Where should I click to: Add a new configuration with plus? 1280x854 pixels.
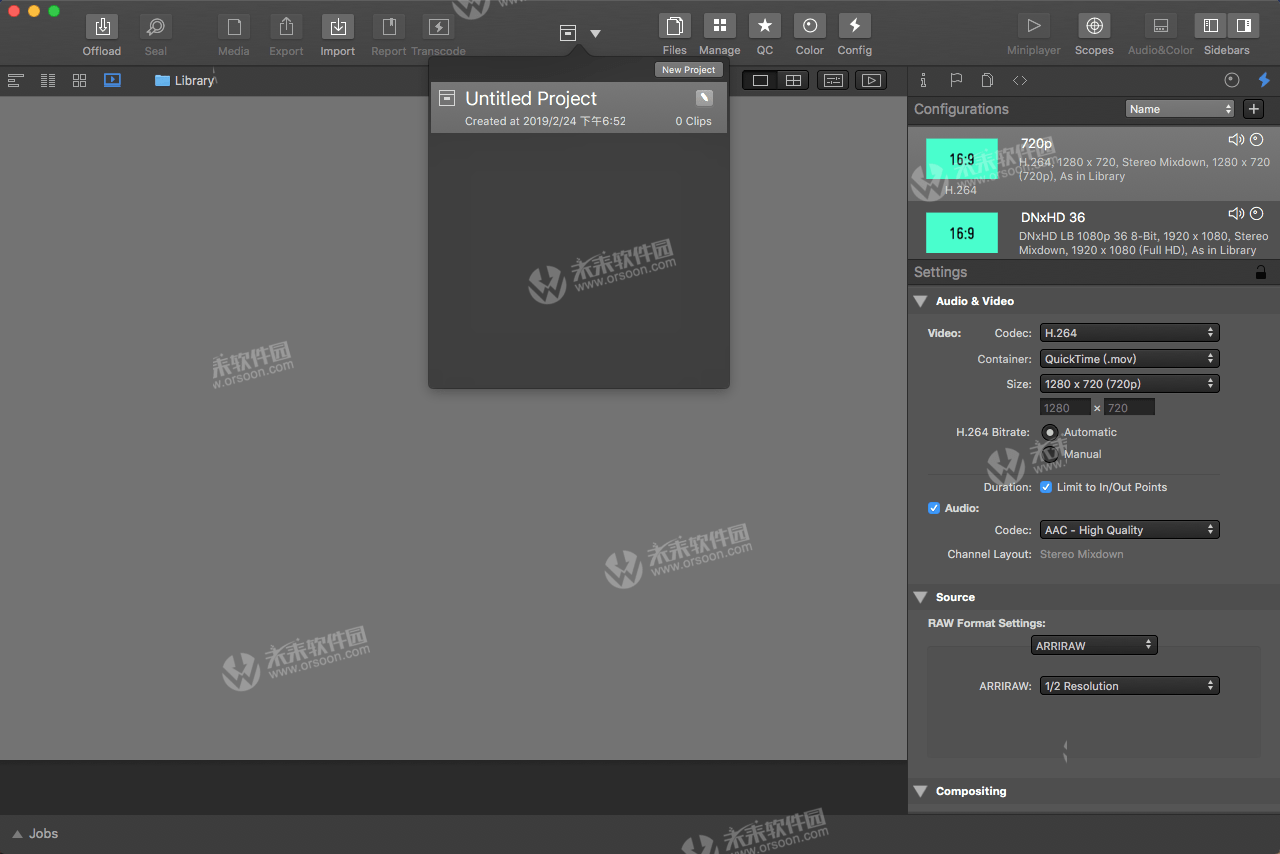coord(1253,109)
